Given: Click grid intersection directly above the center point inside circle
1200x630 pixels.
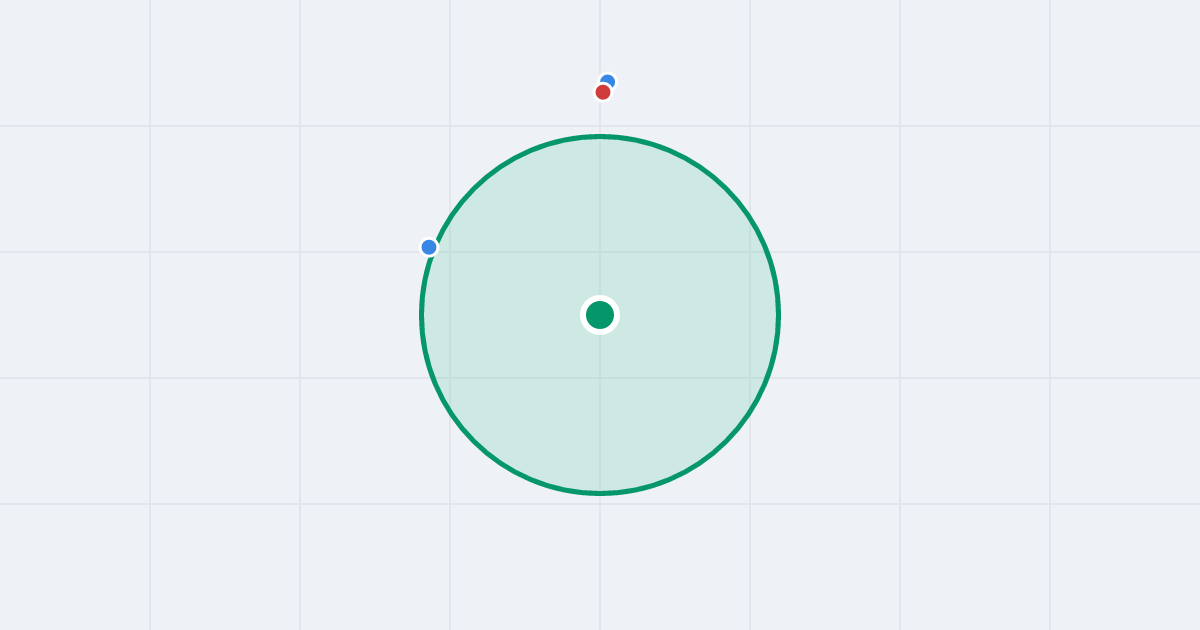Looking at the screenshot, I should pyautogui.click(x=600, y=252).
